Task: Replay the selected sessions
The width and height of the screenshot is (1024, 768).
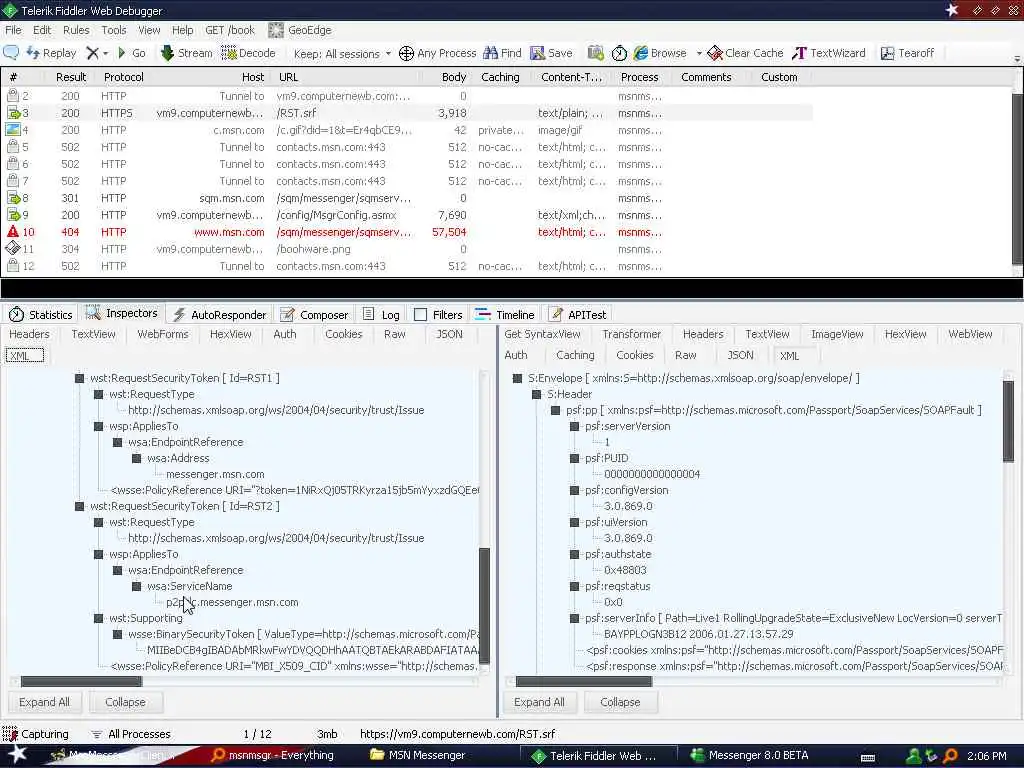Action: tap(51, 53)
